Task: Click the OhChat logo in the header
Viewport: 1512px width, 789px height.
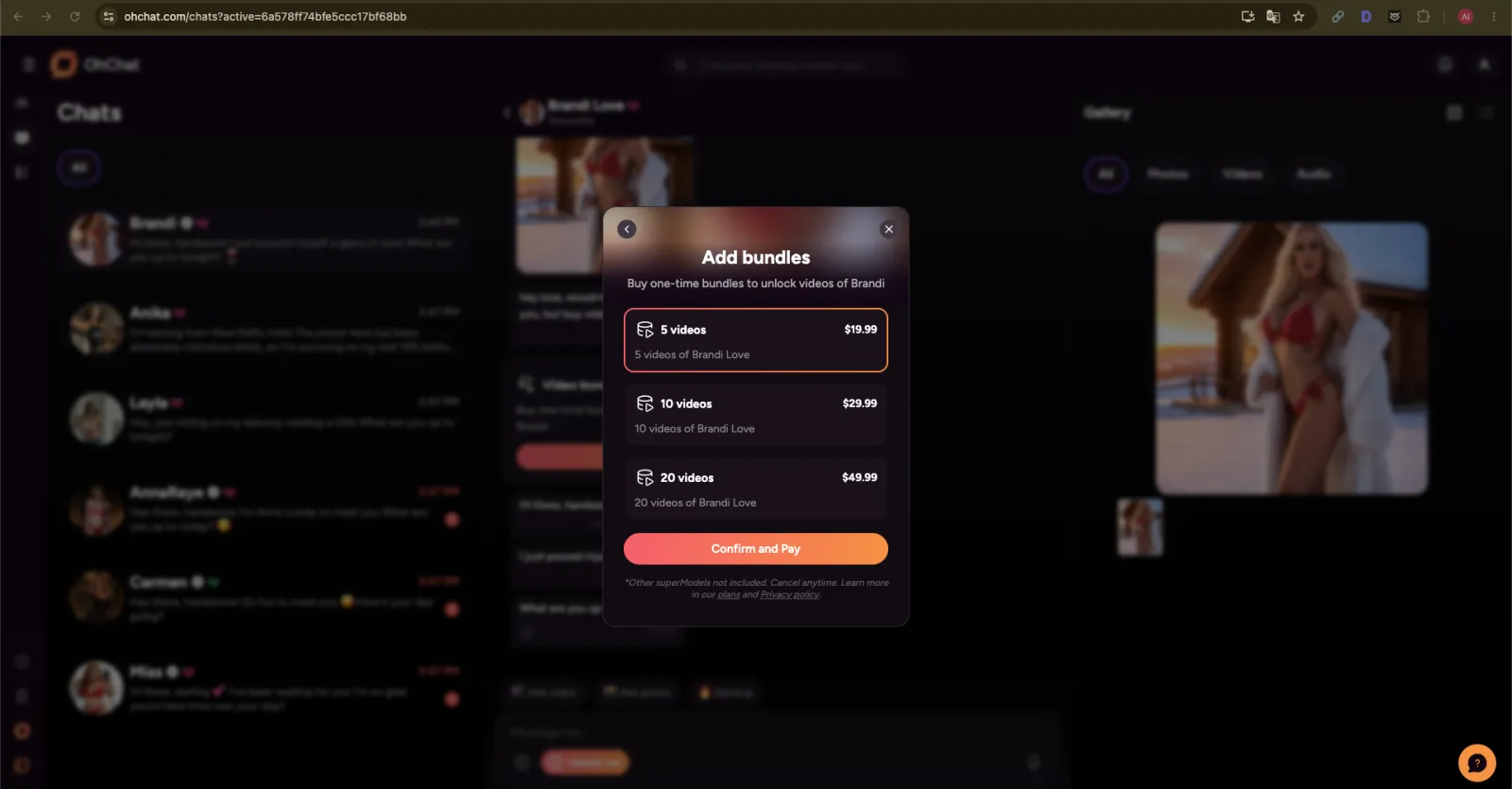Action: 94,64
